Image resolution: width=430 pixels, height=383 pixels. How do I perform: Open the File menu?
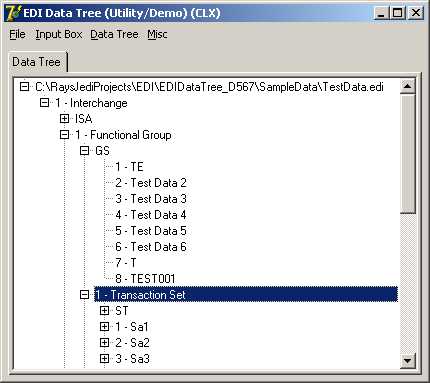tap(17, 34)
